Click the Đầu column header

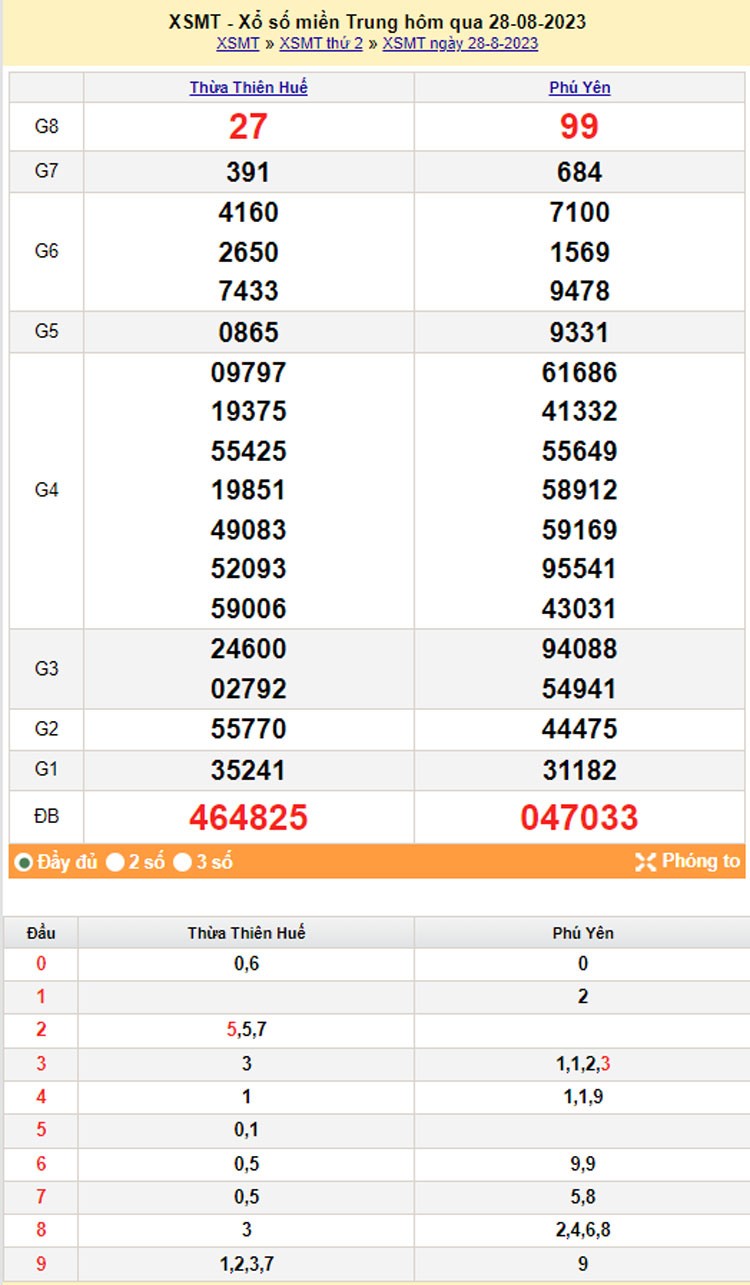(41, 933)
